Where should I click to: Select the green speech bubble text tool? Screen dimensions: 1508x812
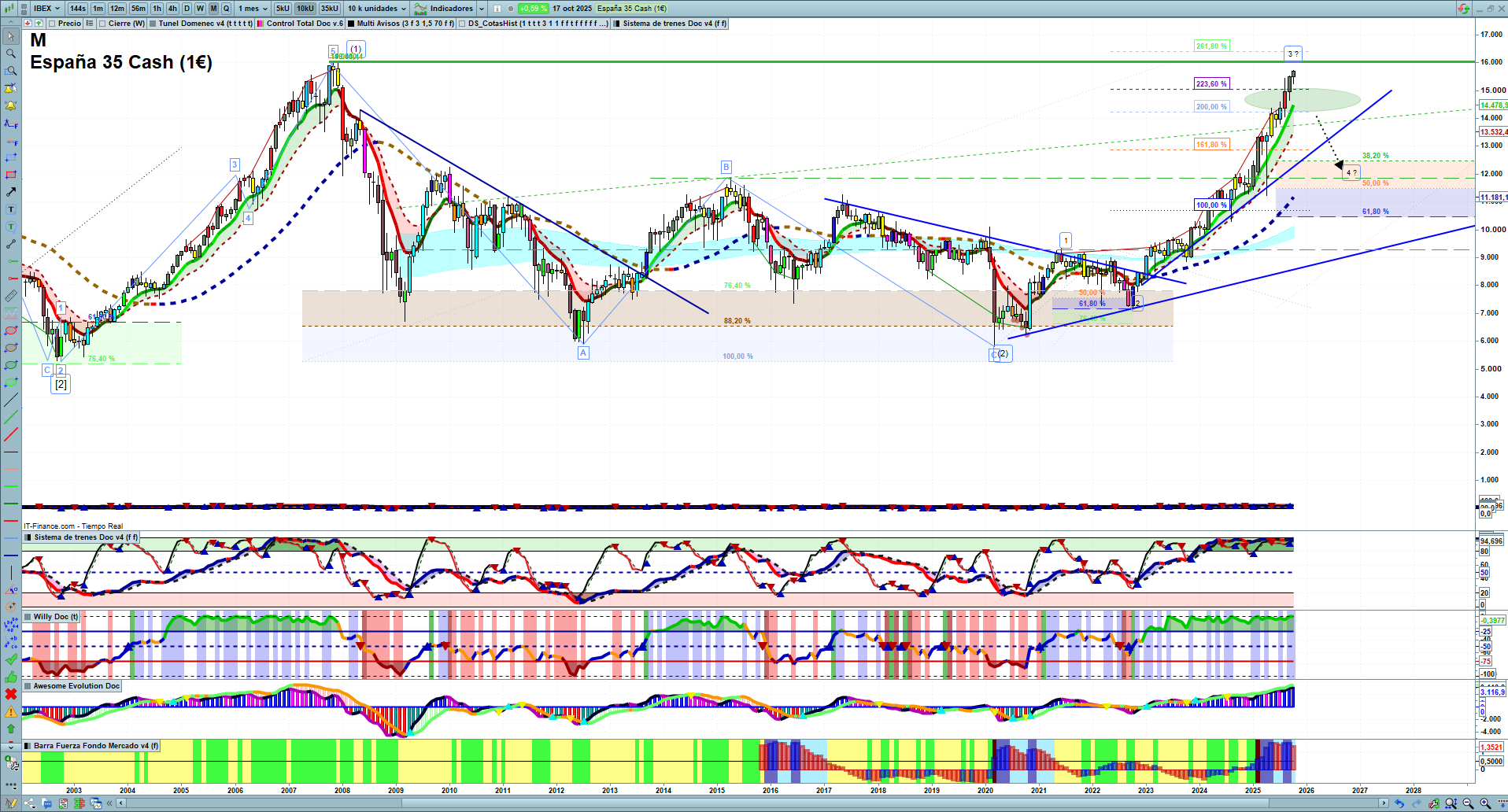(x=11, y=227)
